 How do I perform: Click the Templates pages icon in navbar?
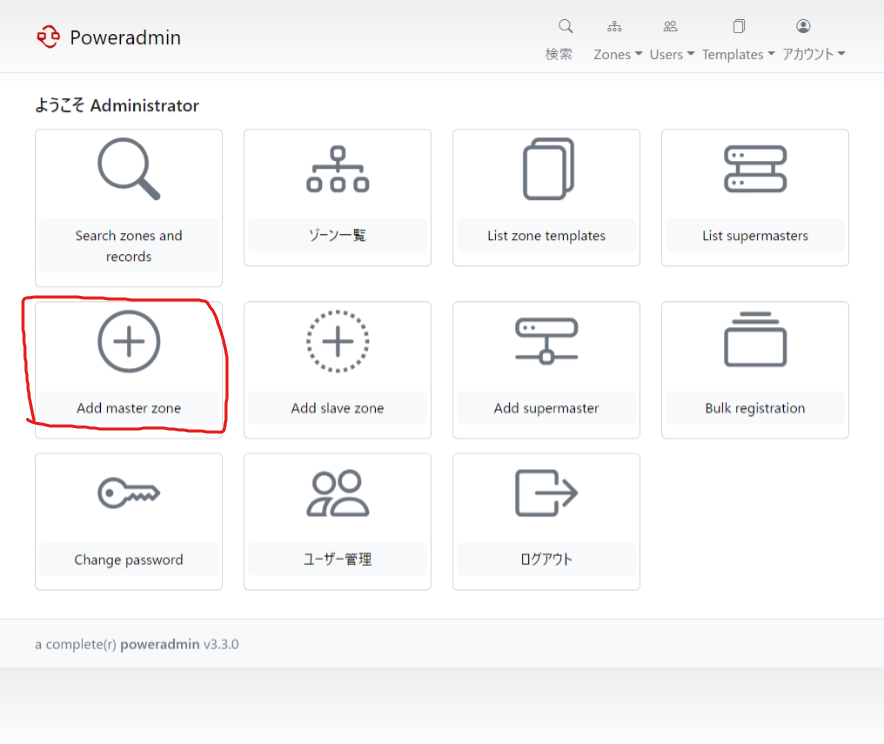pyautogui.click(x=739, y=26)
